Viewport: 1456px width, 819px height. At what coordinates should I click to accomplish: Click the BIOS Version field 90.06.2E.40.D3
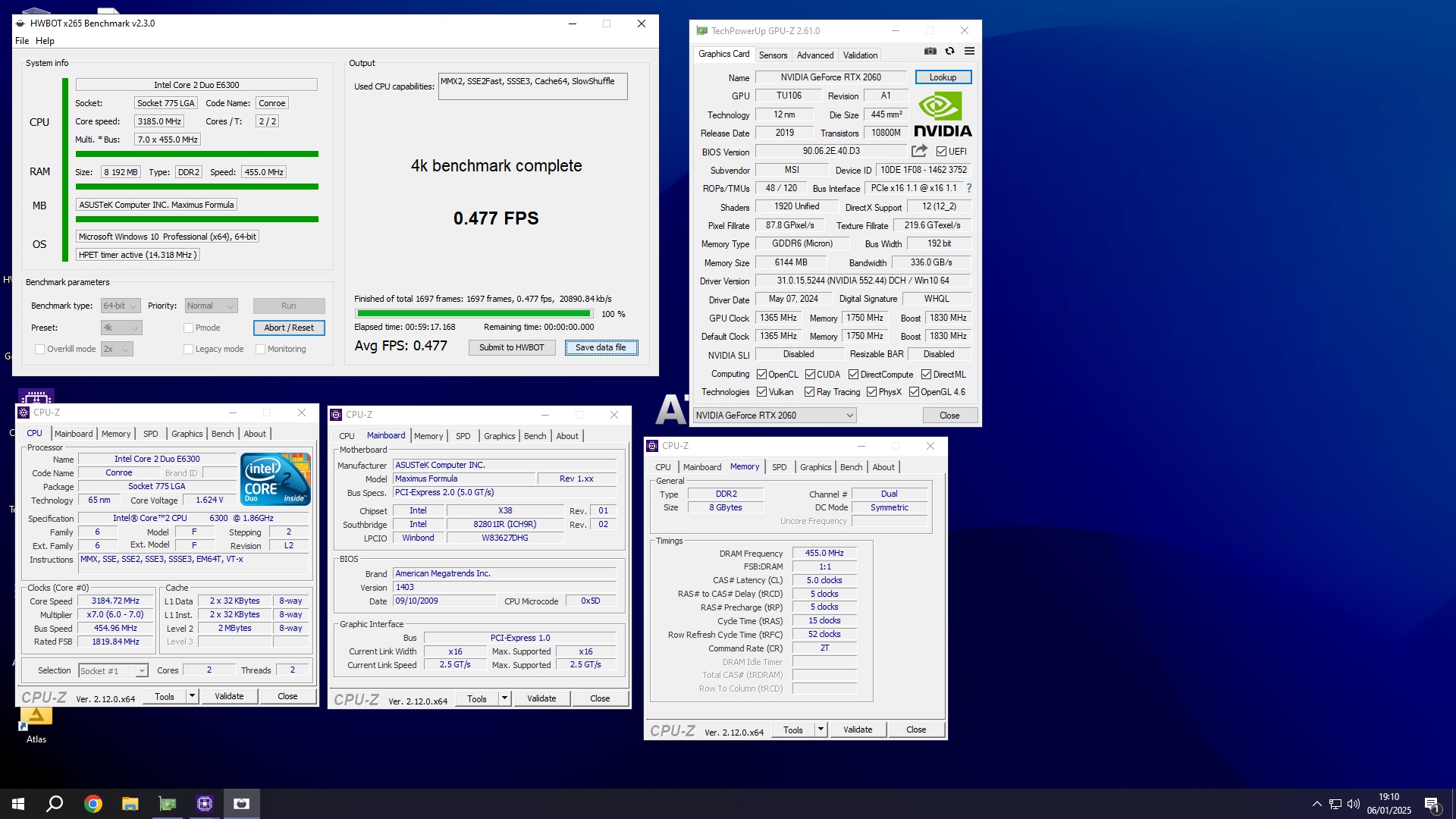[831, 151]
